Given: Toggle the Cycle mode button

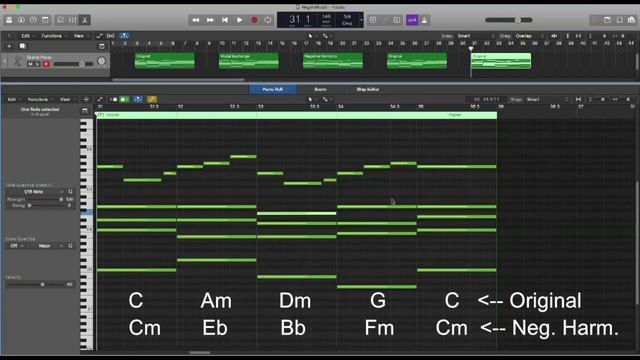Looking at the screenshot, I should [268, 20].
